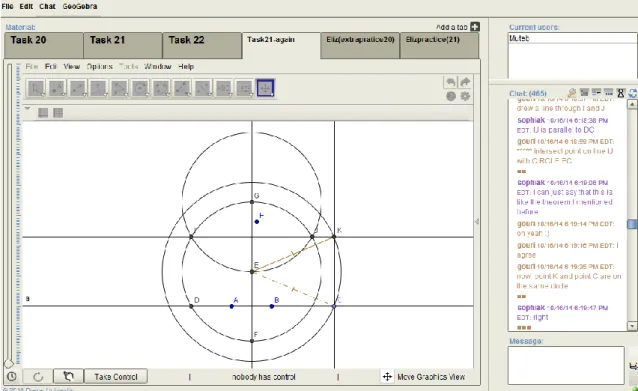638x391 pixels.
Task: Click the hourglass icon above the chat
Action: [621, 93]
